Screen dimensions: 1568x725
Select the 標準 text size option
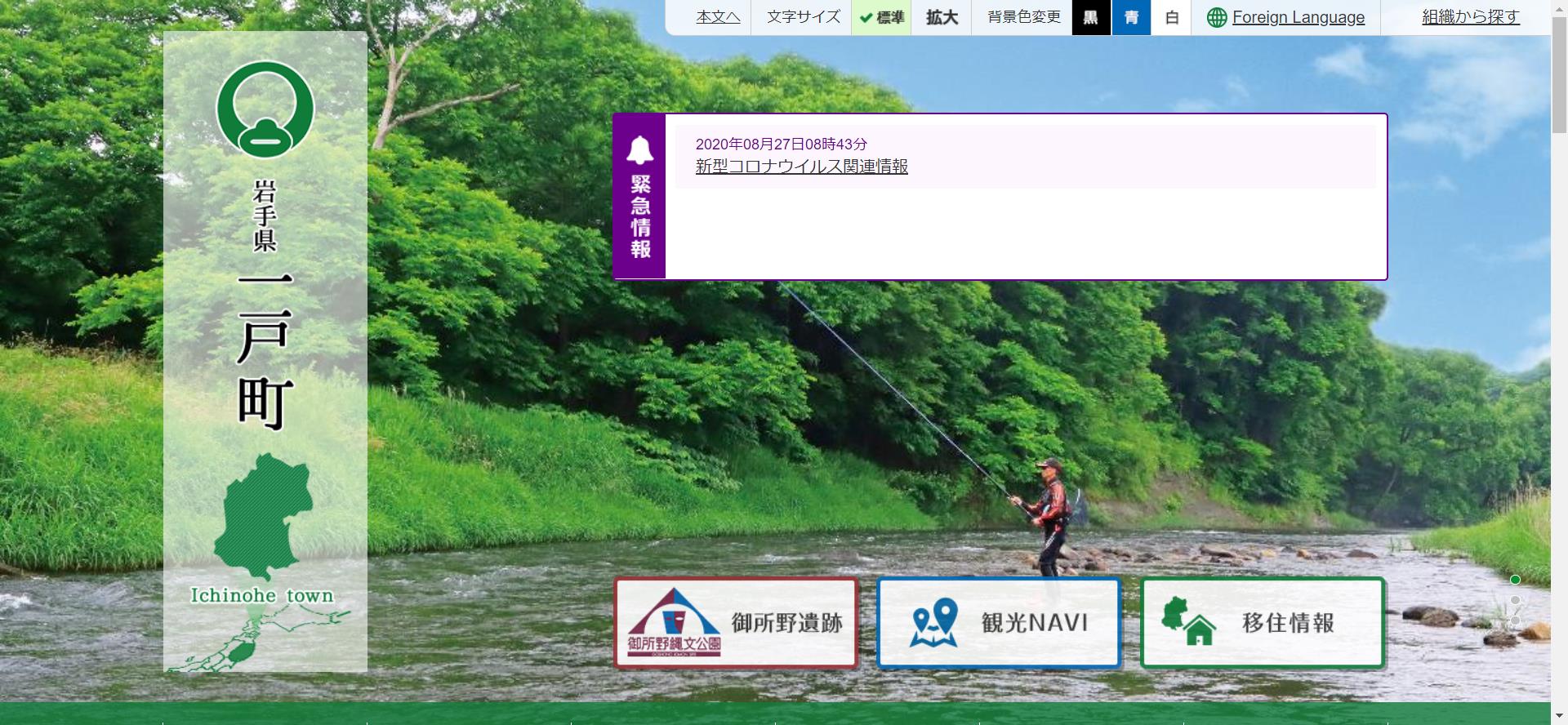pyautogui.click(x=882, y=18)
